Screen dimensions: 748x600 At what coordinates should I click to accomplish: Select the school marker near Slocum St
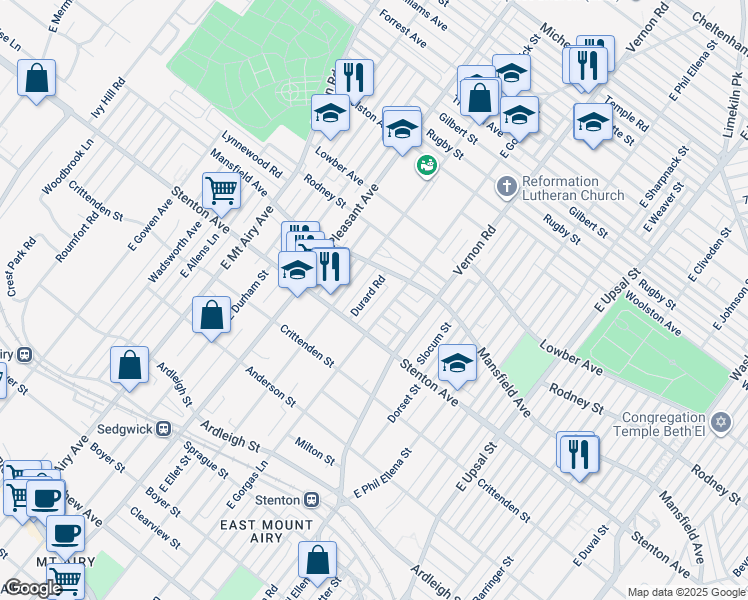[x=457, y=363]
